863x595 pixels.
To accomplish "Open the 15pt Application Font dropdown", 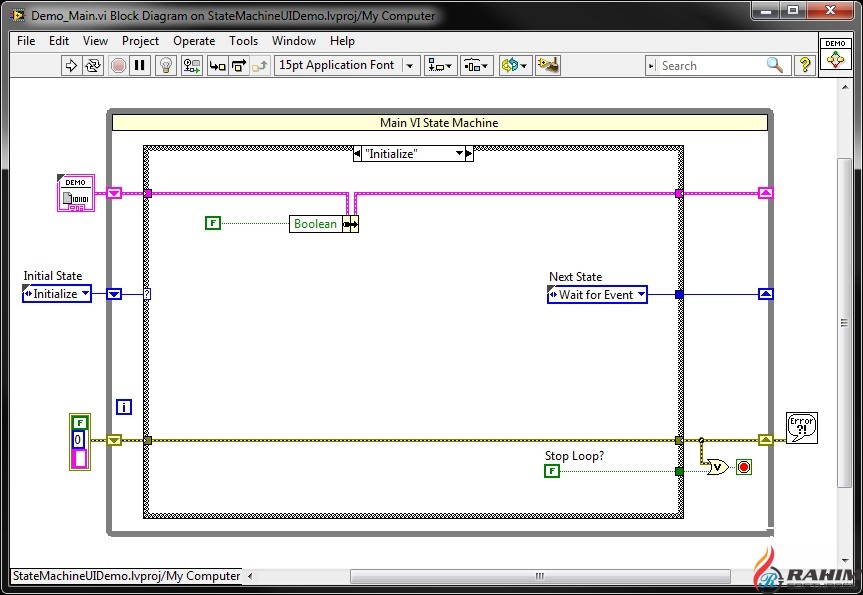I will 347,65.
